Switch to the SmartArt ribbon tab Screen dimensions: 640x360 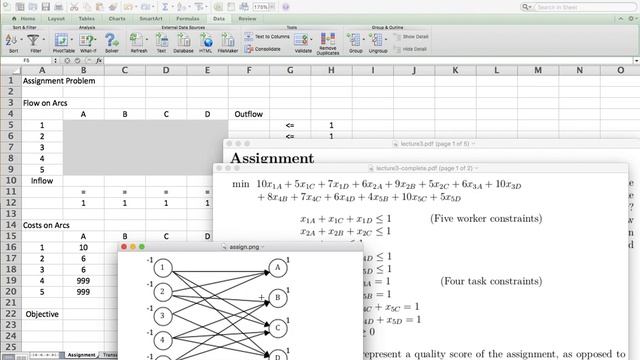151,19
